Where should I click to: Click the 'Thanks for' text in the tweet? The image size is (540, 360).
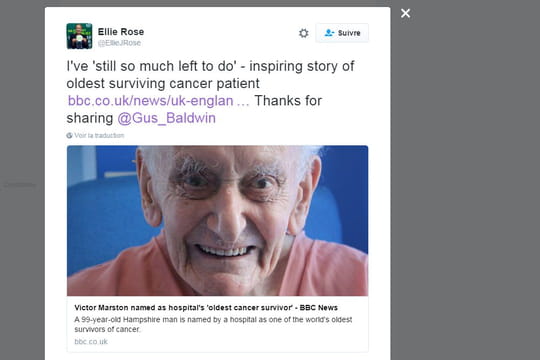288,101
